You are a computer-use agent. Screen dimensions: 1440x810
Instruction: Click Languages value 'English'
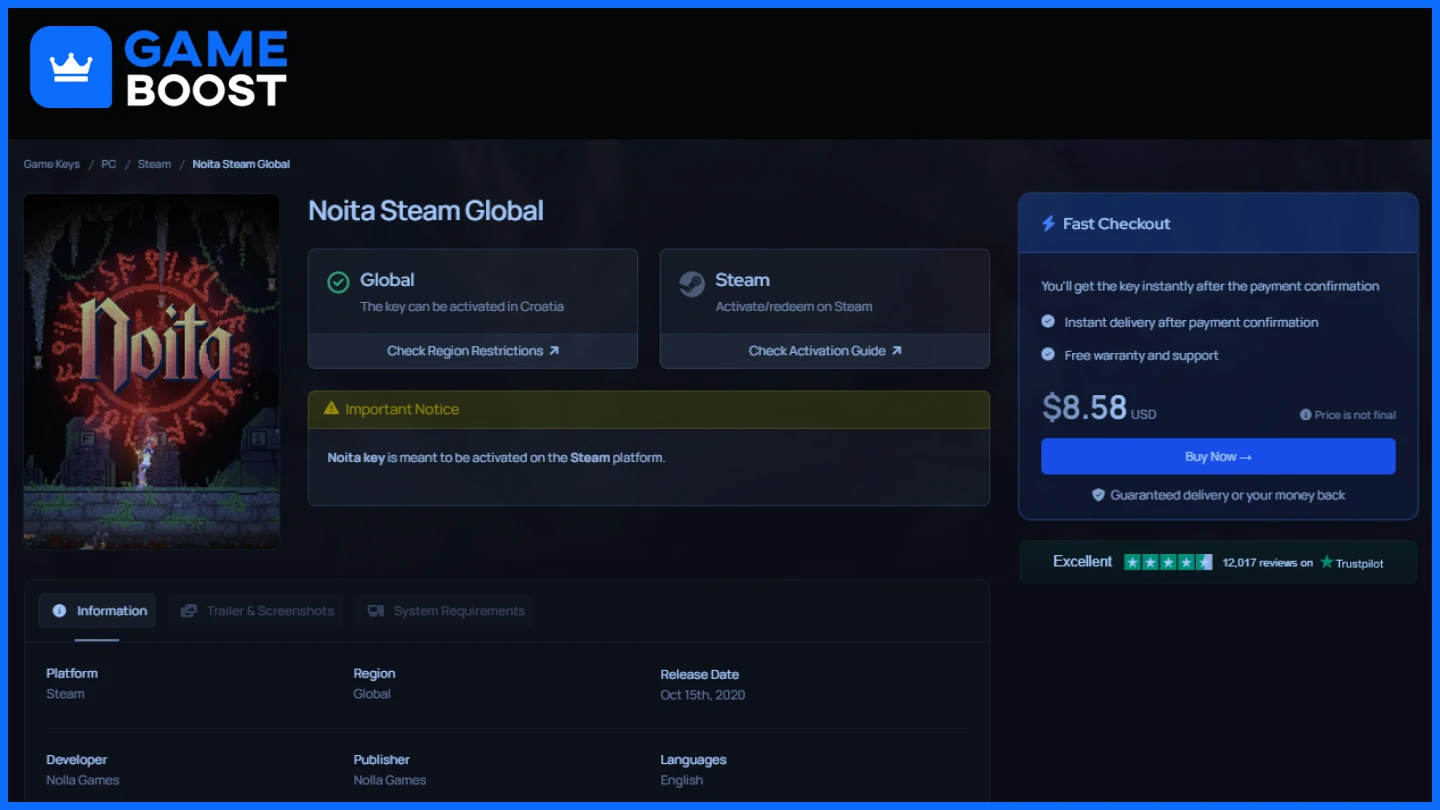(681, 780)
